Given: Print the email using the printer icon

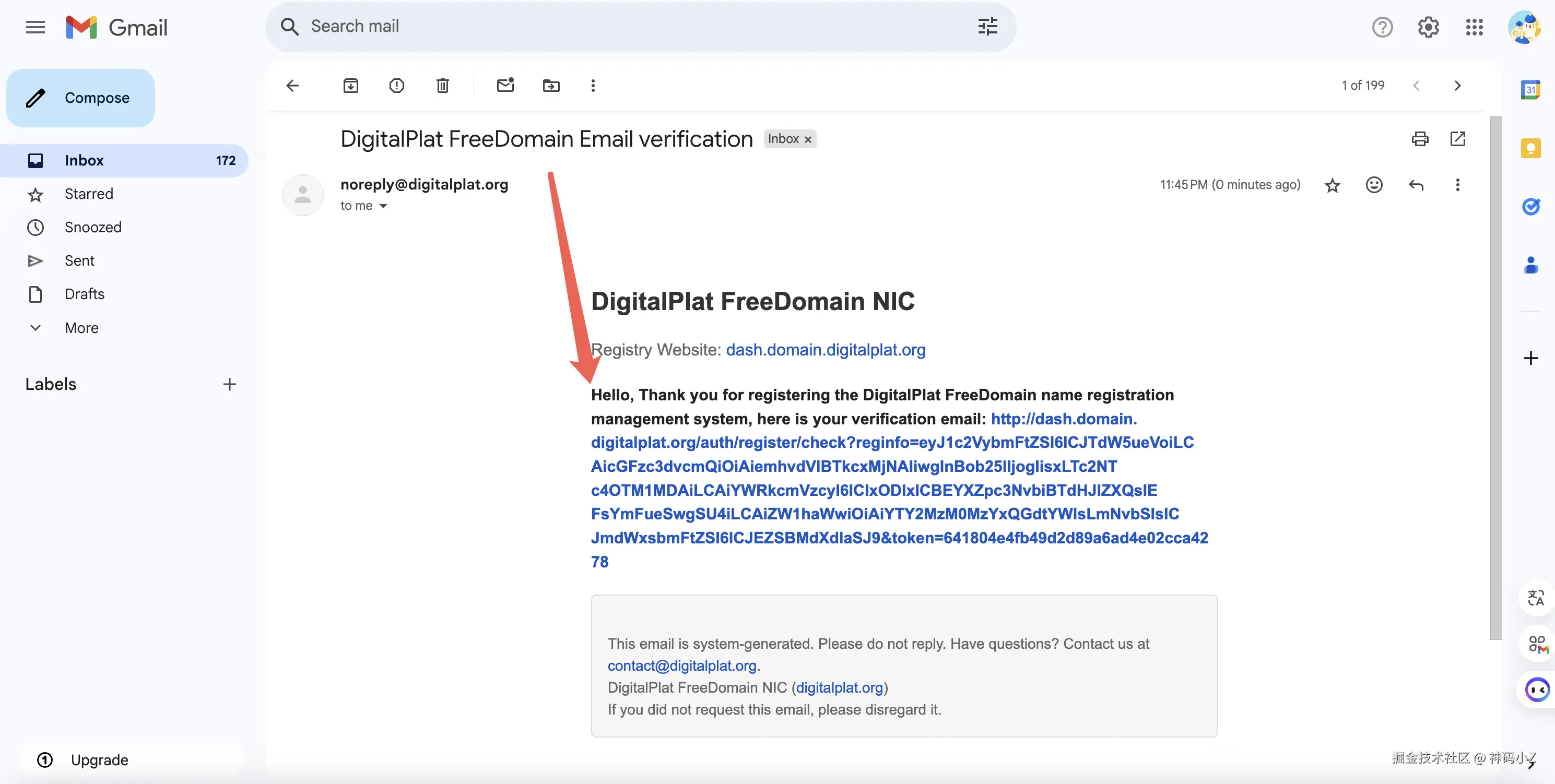Looking at the screenshot, I should 1420,139.
